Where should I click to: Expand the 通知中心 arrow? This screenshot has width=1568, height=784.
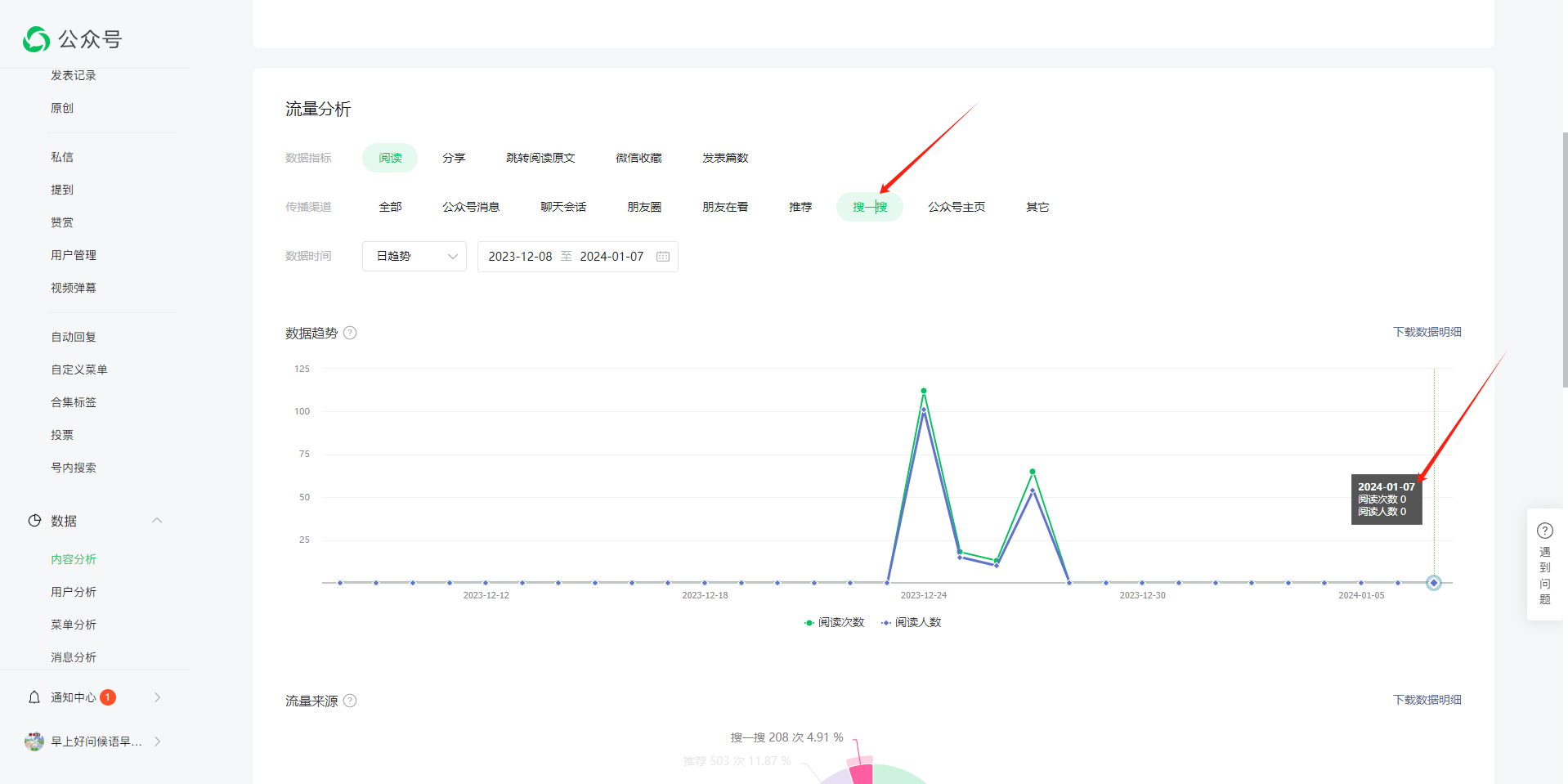pos(158,697)
